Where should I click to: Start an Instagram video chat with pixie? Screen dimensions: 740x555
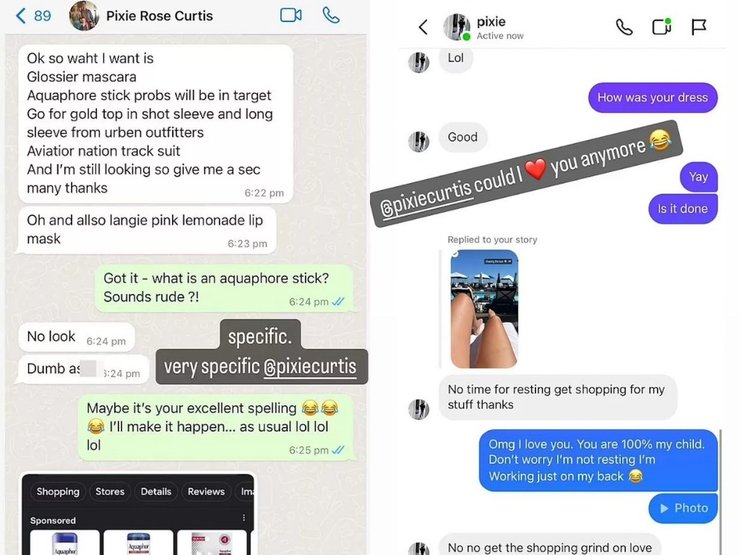pyautogui.click(x=662, y=27)
